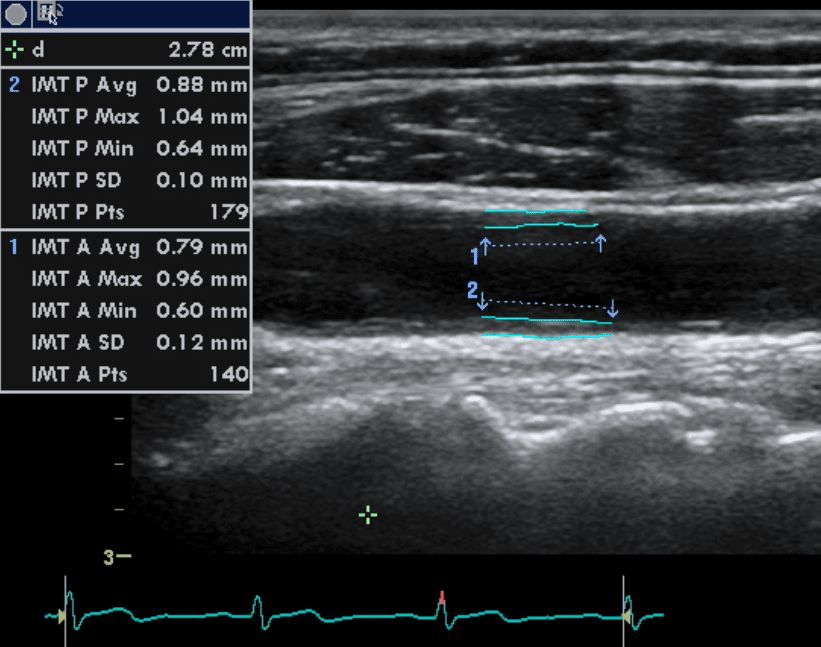Image resolution: width=821 pixels, height=647 pixels.
Task: Click the number 2 label on the ultrasound image
Action: click(472, 289)
